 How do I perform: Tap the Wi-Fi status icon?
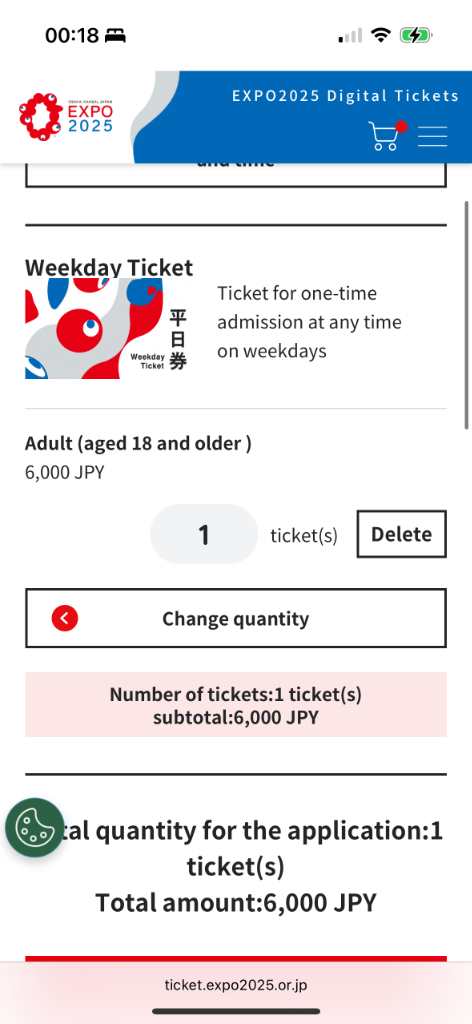pos(379,35)
